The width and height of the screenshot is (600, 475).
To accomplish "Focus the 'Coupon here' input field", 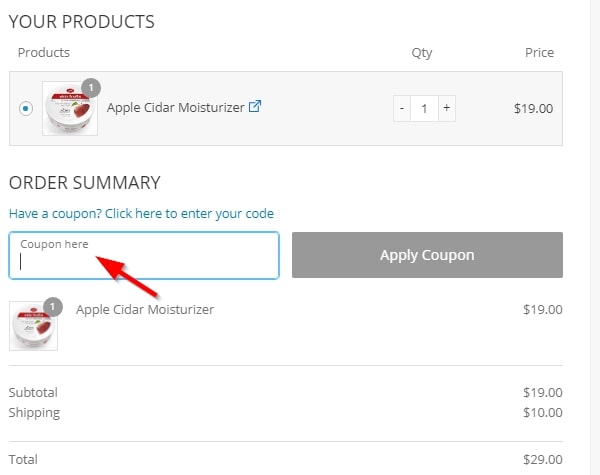I will (x=144, y=256).
